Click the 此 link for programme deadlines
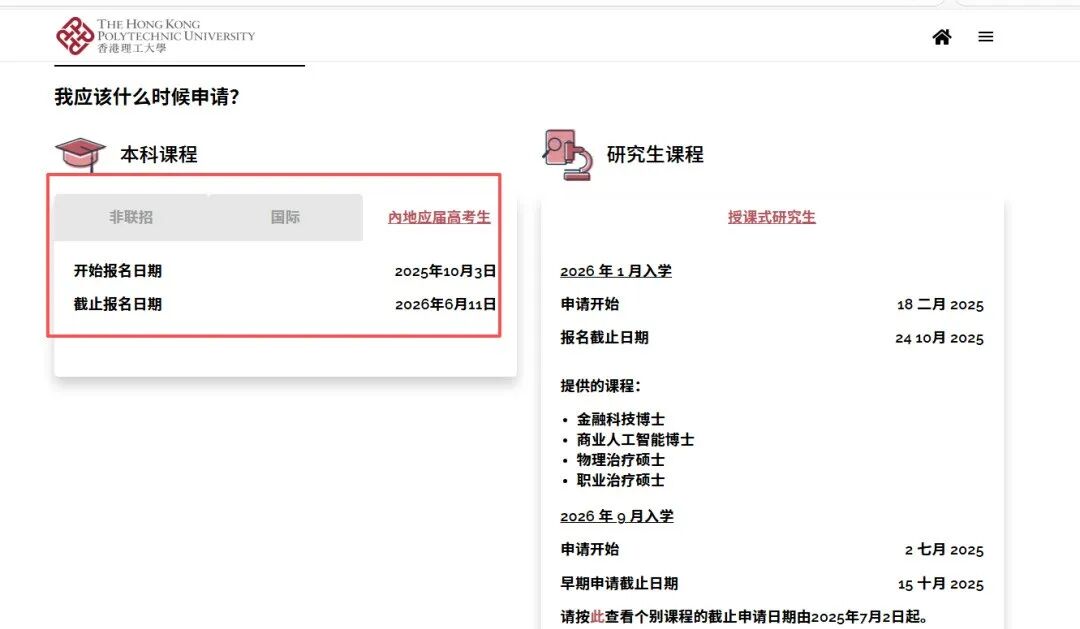Viewport: 1080px width, 629px height. click(x=597, y=617)
